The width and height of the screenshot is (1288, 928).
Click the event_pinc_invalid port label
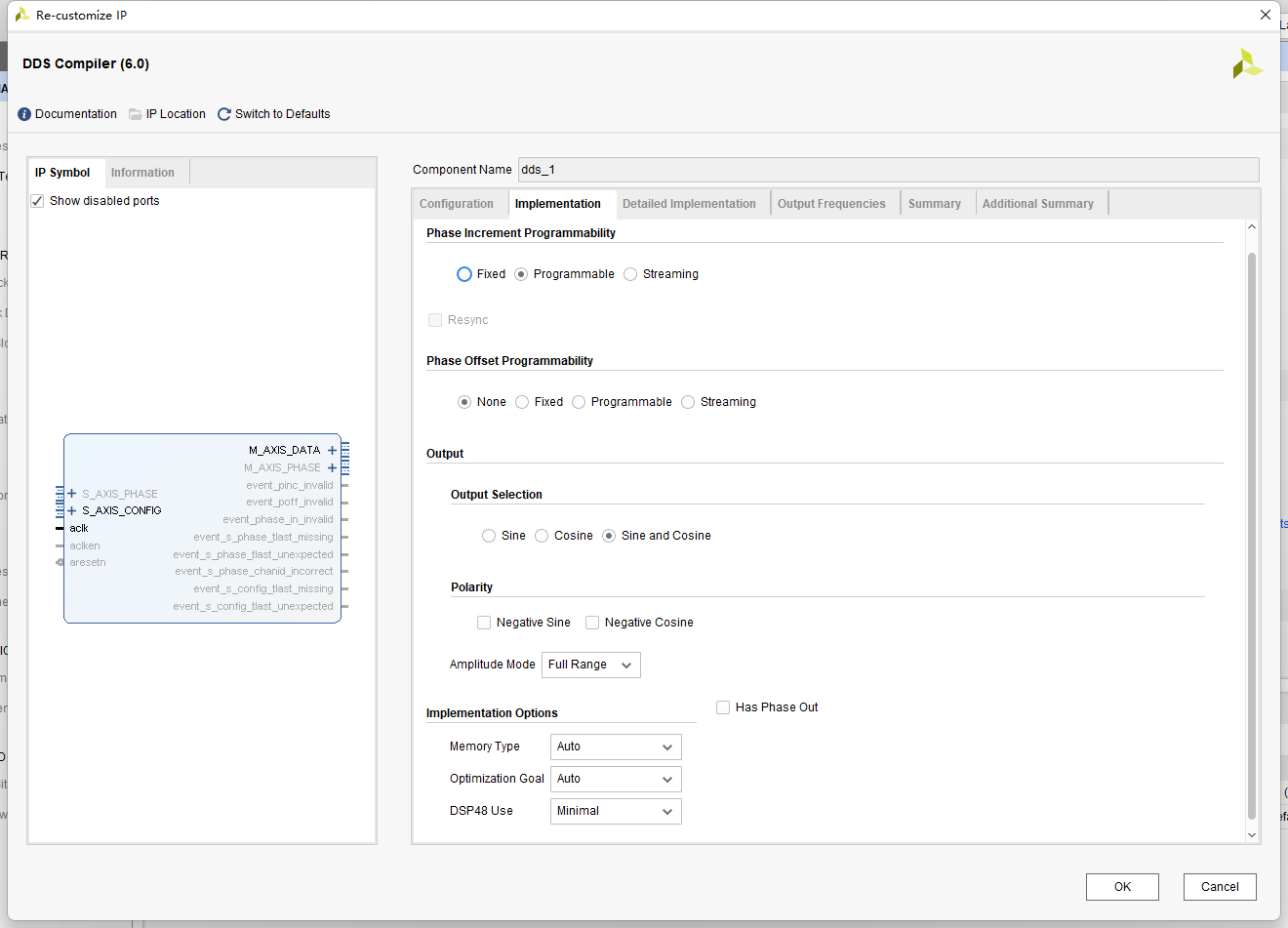290,485
